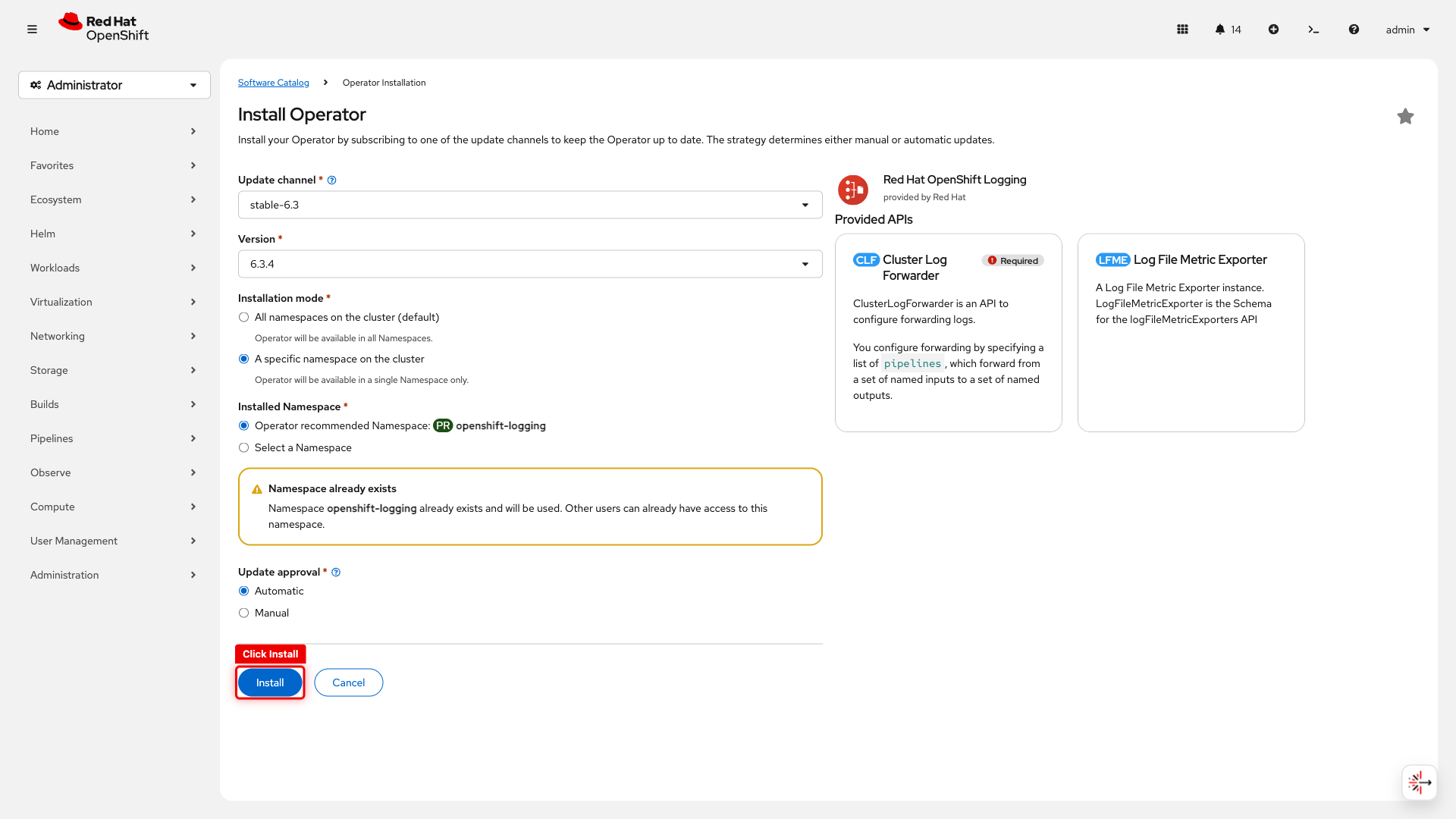Set Update approval to Manual
The height and width of the screenshot is (819, 1456).
243,612
